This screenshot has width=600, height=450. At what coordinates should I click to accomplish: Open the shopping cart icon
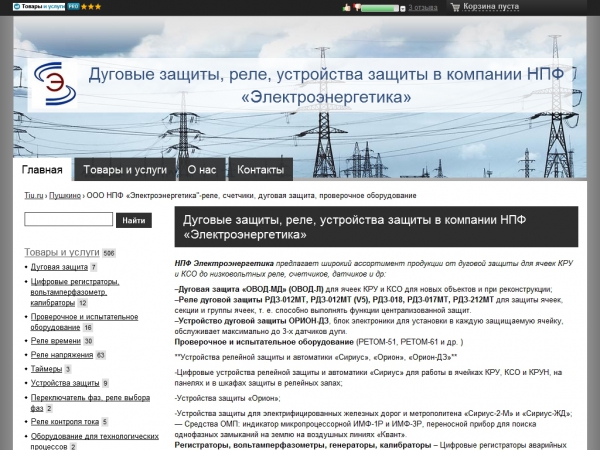point(455,7)
